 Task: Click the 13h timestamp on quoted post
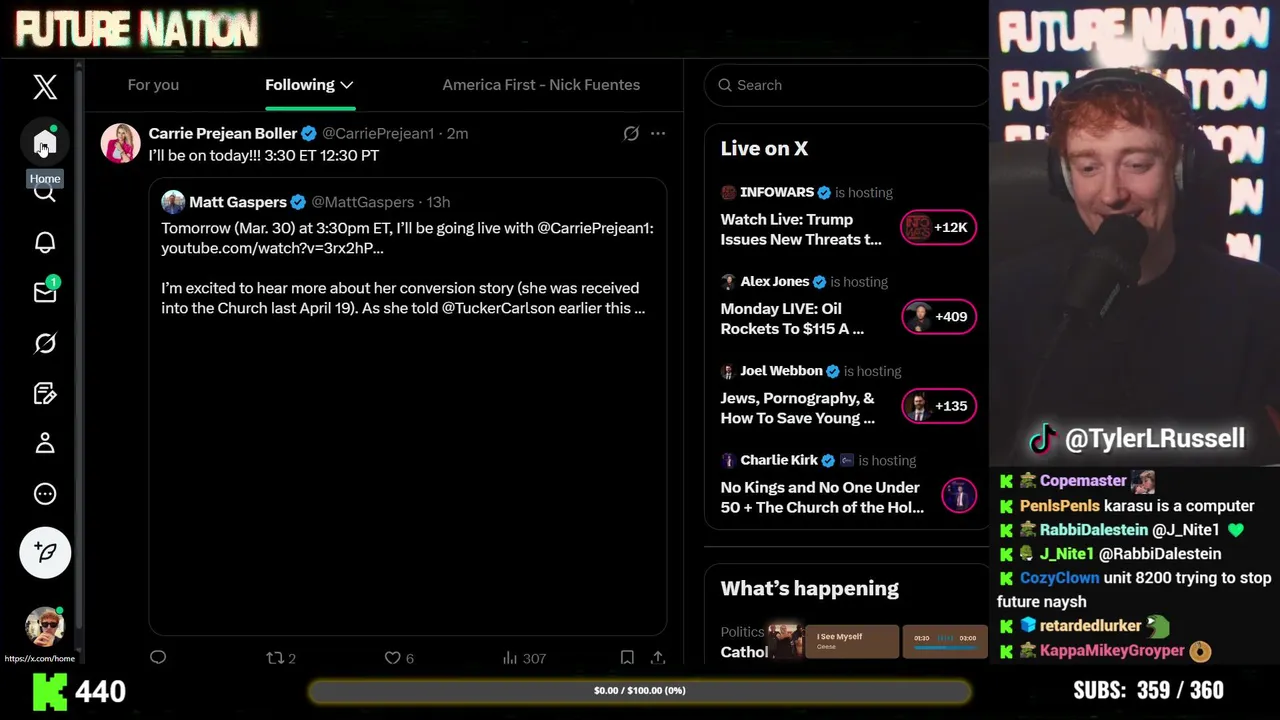[x=438, y=202]
